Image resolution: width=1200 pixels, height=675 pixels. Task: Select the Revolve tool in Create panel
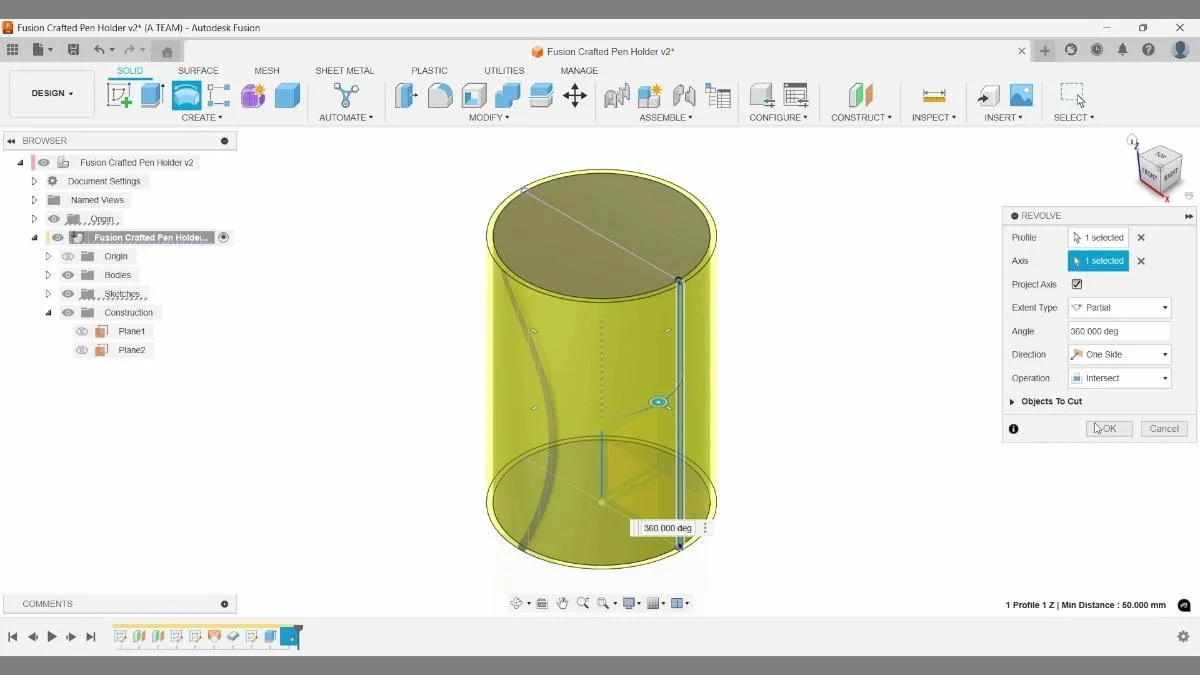pos(186,93)
